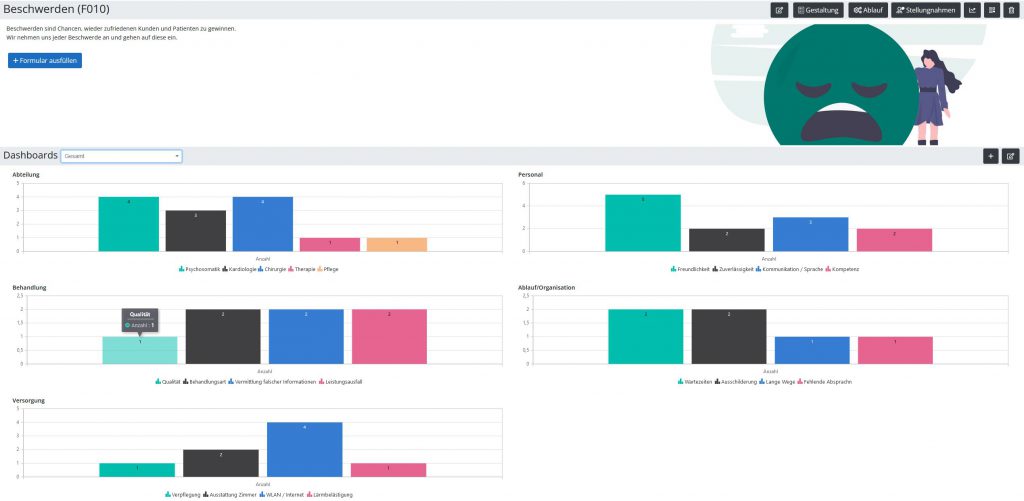This screenshot has height=501, width=1024.
Task: Click the Kompetenz legend color swatch
Action: 828,269
